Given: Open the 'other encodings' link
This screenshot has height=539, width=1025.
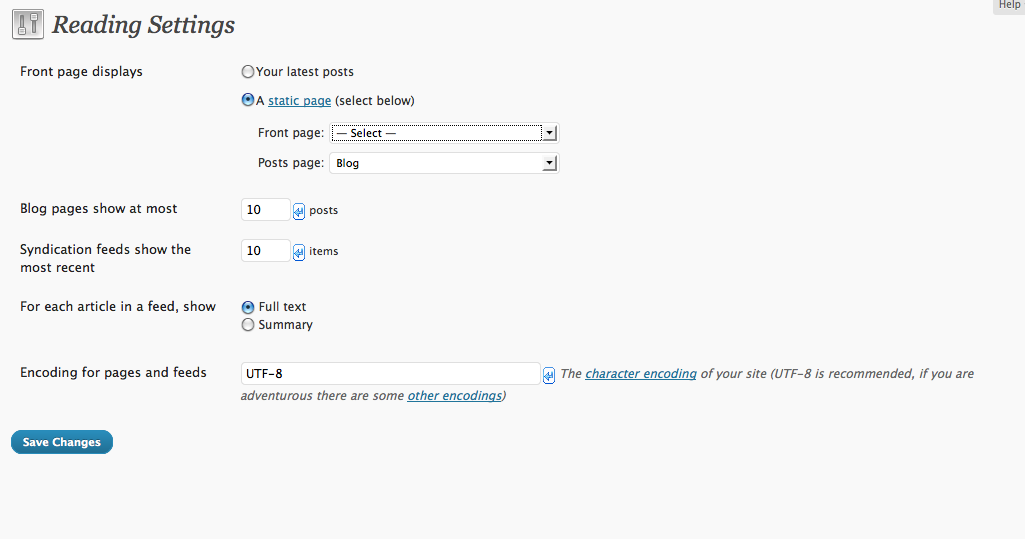Looking at the screenshot, I should [x=454, y=396].
